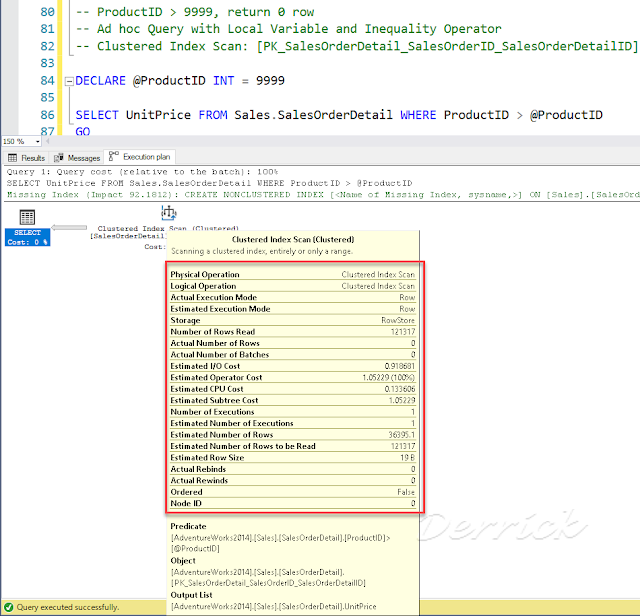
Task: Click the Estimated Execution Mode row
Action: pos(292,309)
